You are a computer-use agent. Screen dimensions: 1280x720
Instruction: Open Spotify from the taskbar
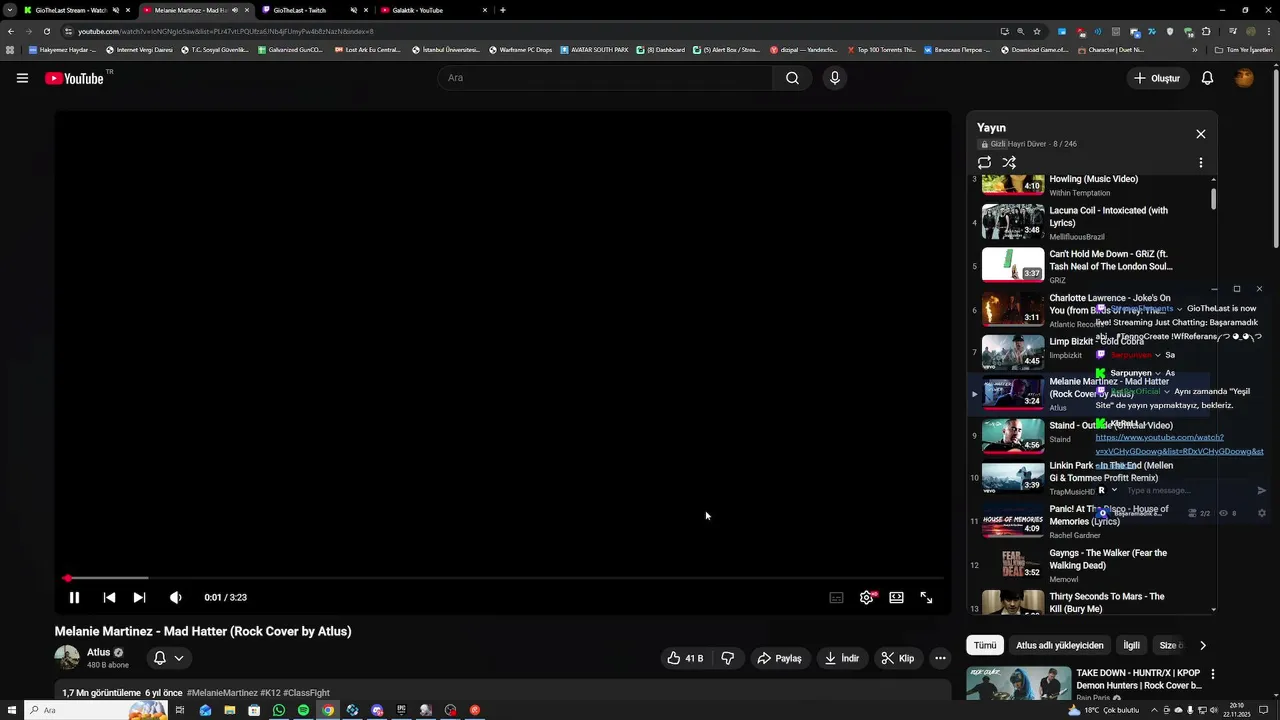pos(303,710)
